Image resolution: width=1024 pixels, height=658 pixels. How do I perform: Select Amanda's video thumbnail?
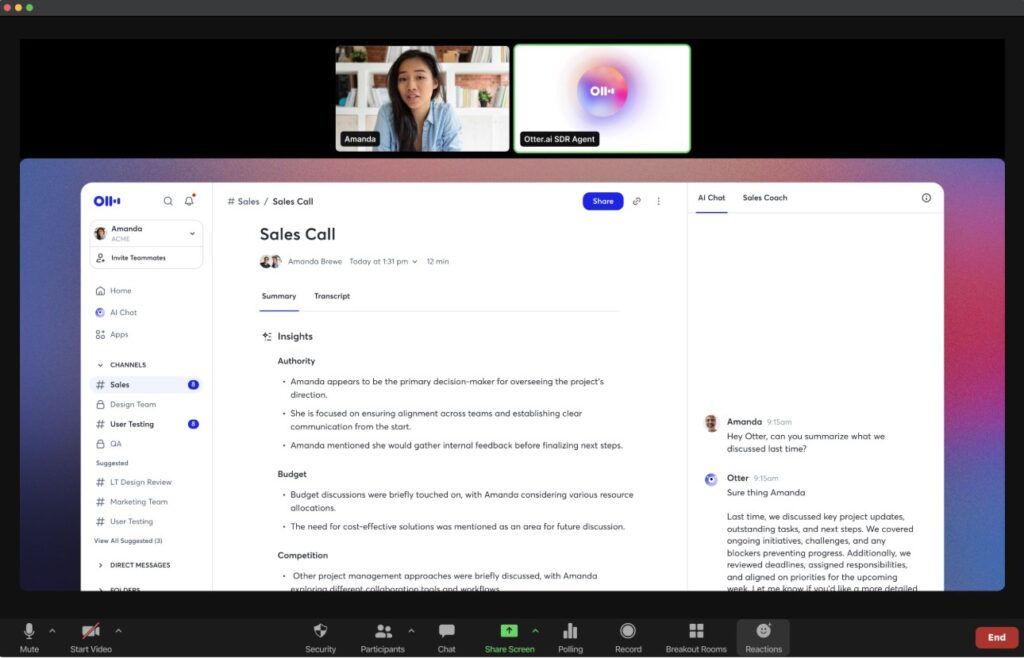pyautogui.click(x=423, y=99)
